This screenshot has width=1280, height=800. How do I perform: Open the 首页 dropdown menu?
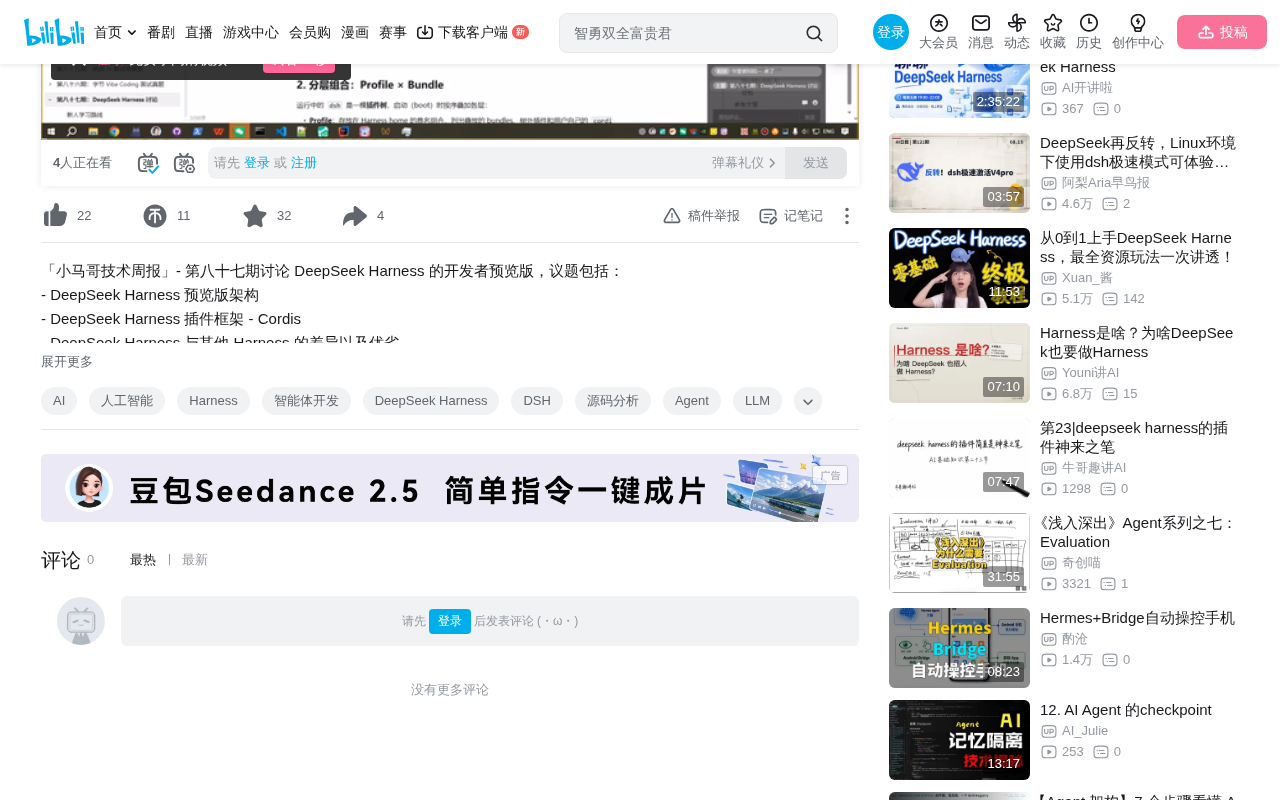point(115,32)
